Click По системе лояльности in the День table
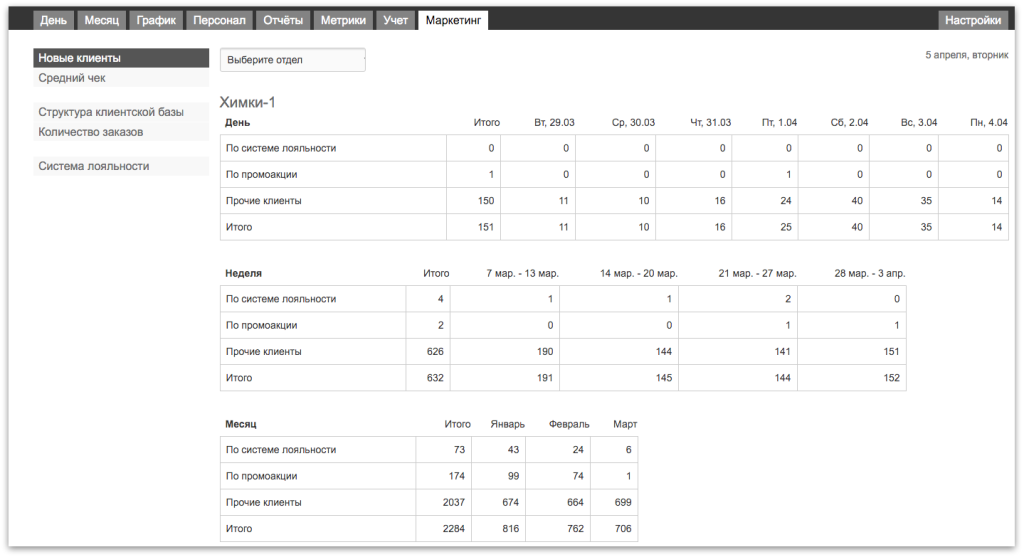Screen dimensions: 1024x557 point(281,148)
